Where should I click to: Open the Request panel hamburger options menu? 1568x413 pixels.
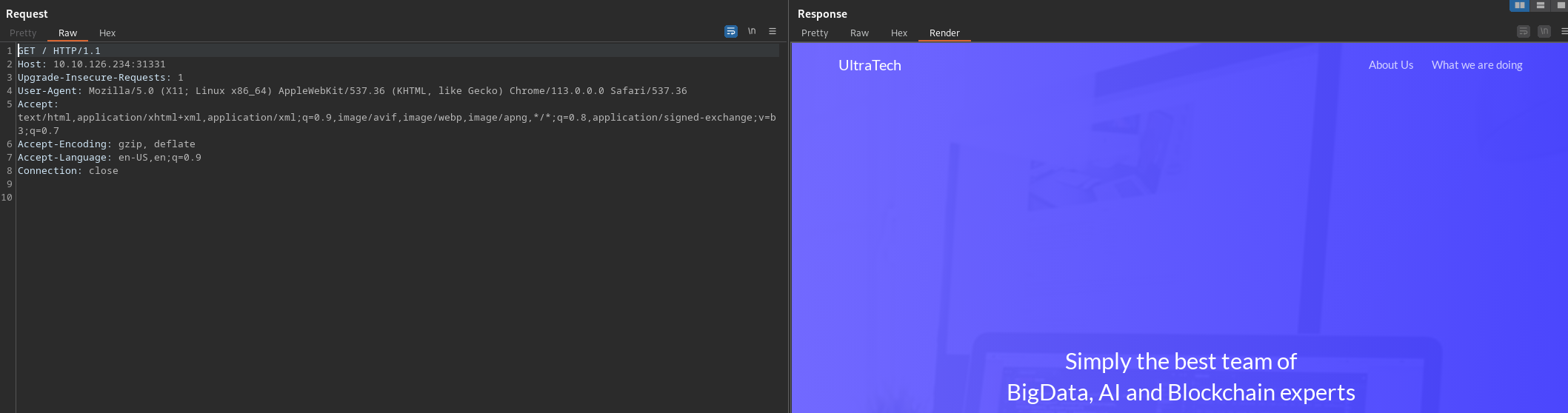[x=773, y=31]
